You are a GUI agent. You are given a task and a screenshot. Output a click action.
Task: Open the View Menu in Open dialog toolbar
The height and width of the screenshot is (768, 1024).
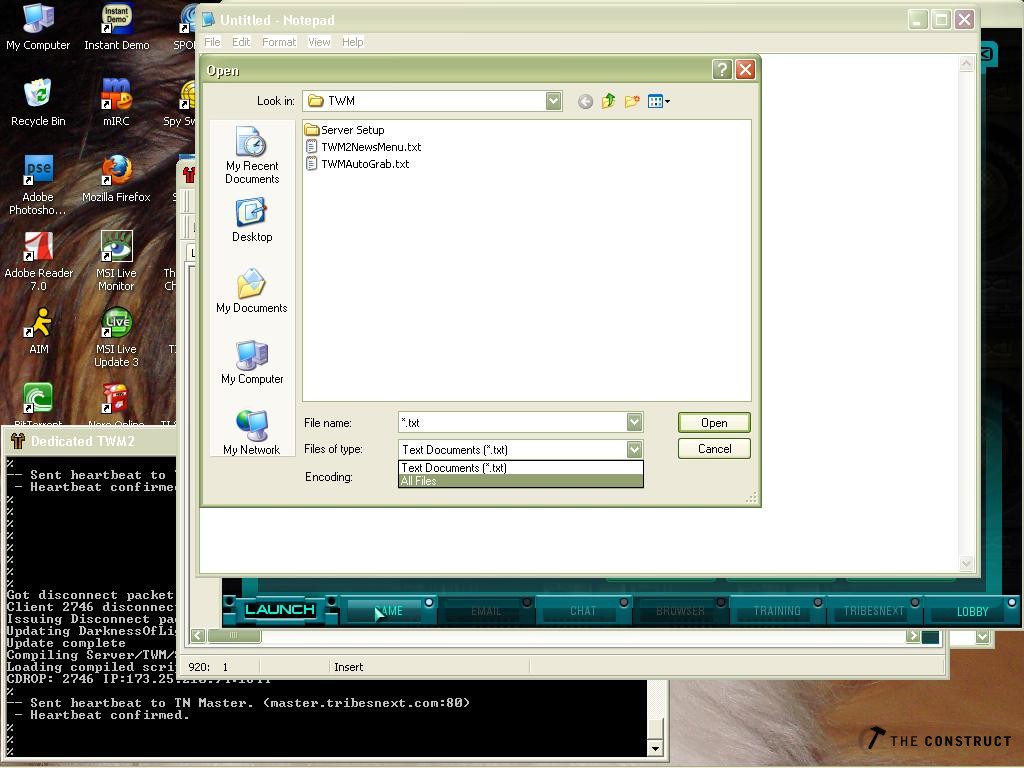658,101
